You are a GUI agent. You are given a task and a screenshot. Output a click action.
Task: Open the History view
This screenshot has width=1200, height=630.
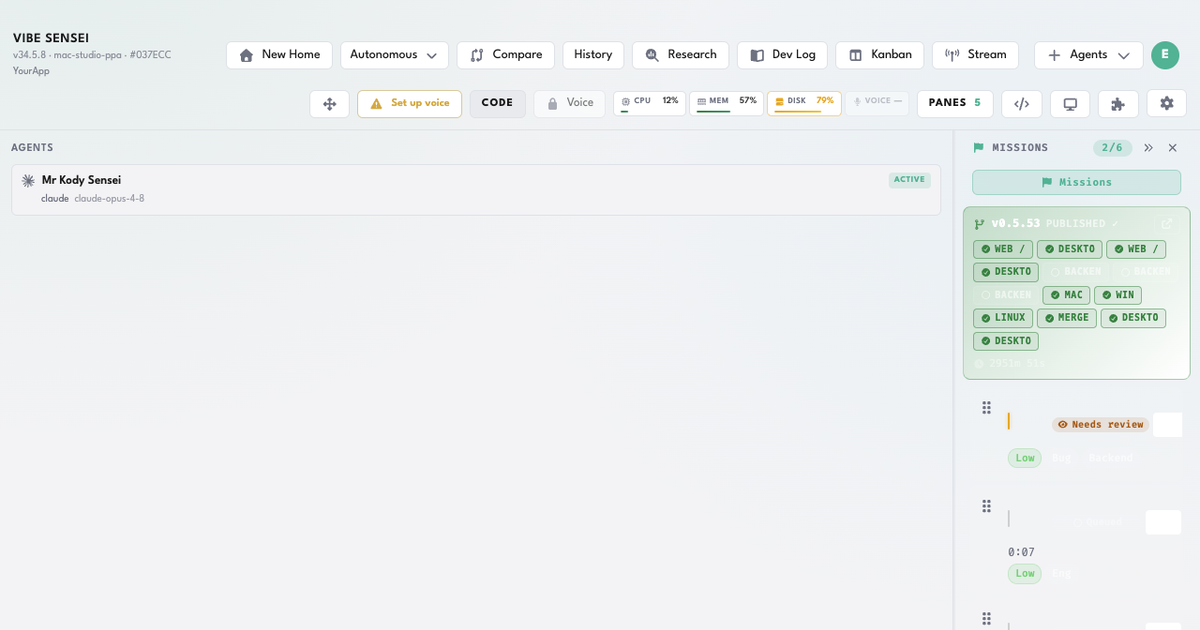[x=593, y=55]
